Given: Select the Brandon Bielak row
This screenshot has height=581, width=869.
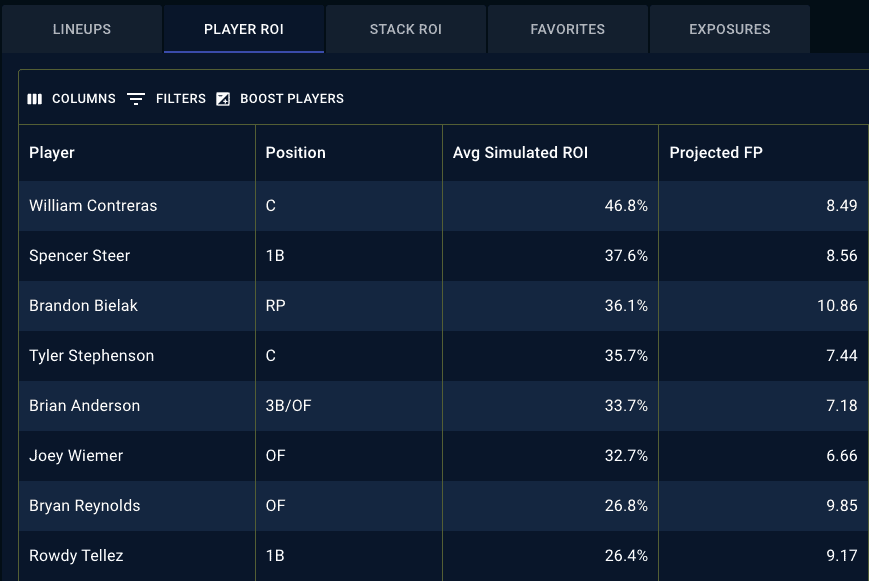Looking at the screenshot, I should coord(443,306).
